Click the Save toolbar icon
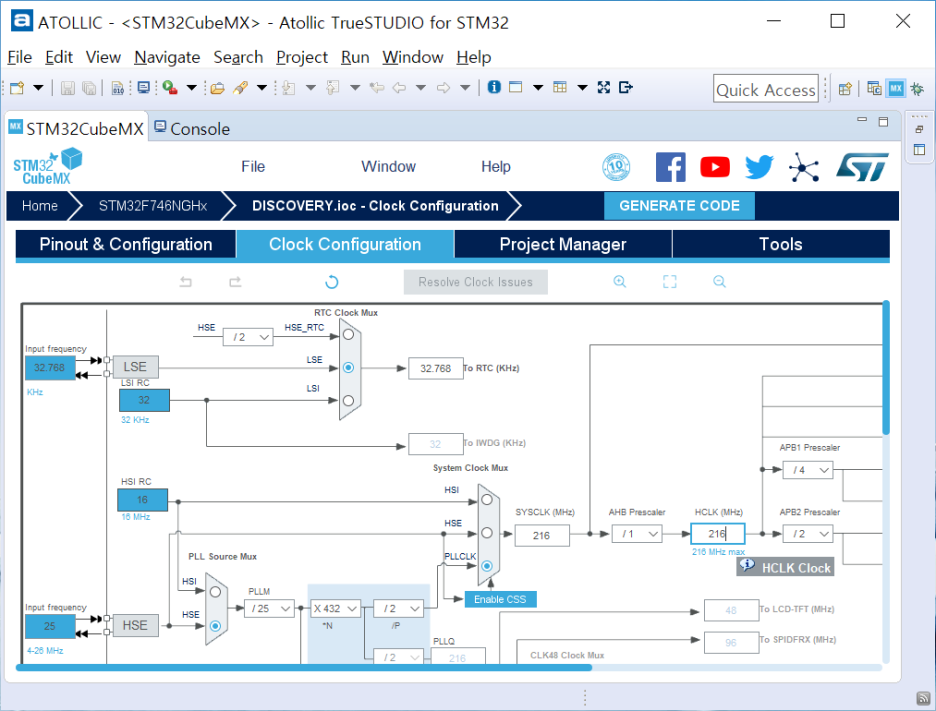The height and width of the screenshot is (711, 936). (x=67, y=88)
